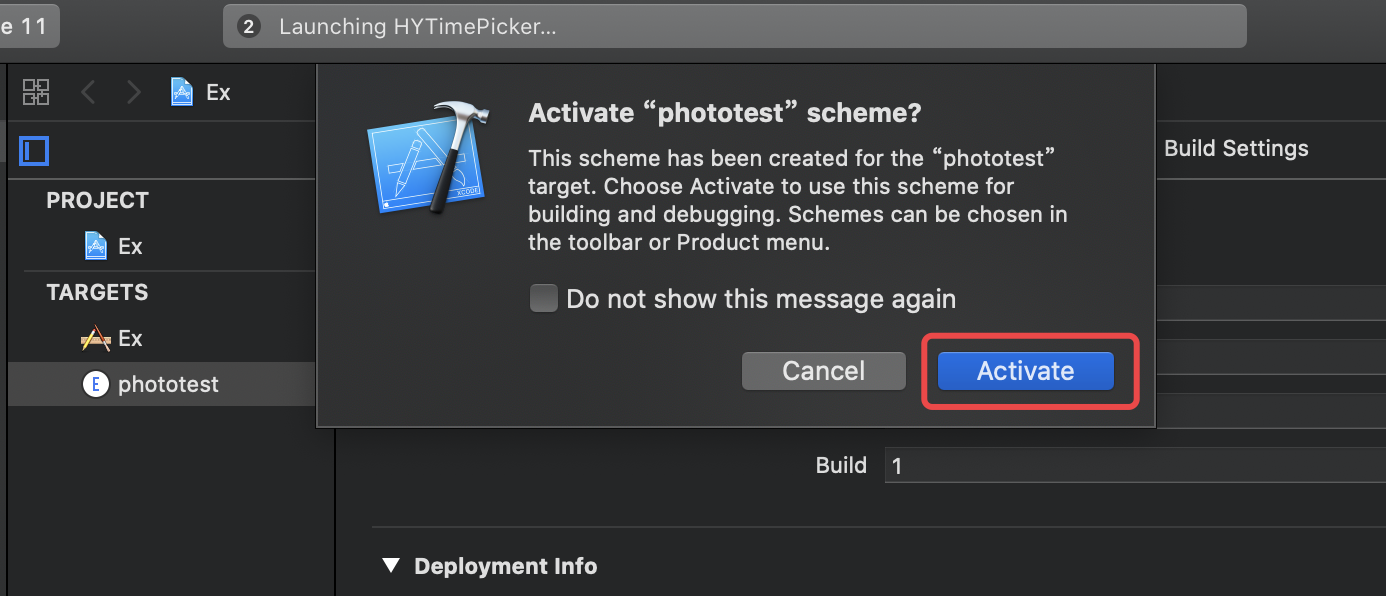Select the Ex app target
1386x596 pixels.
click(129, 338)
